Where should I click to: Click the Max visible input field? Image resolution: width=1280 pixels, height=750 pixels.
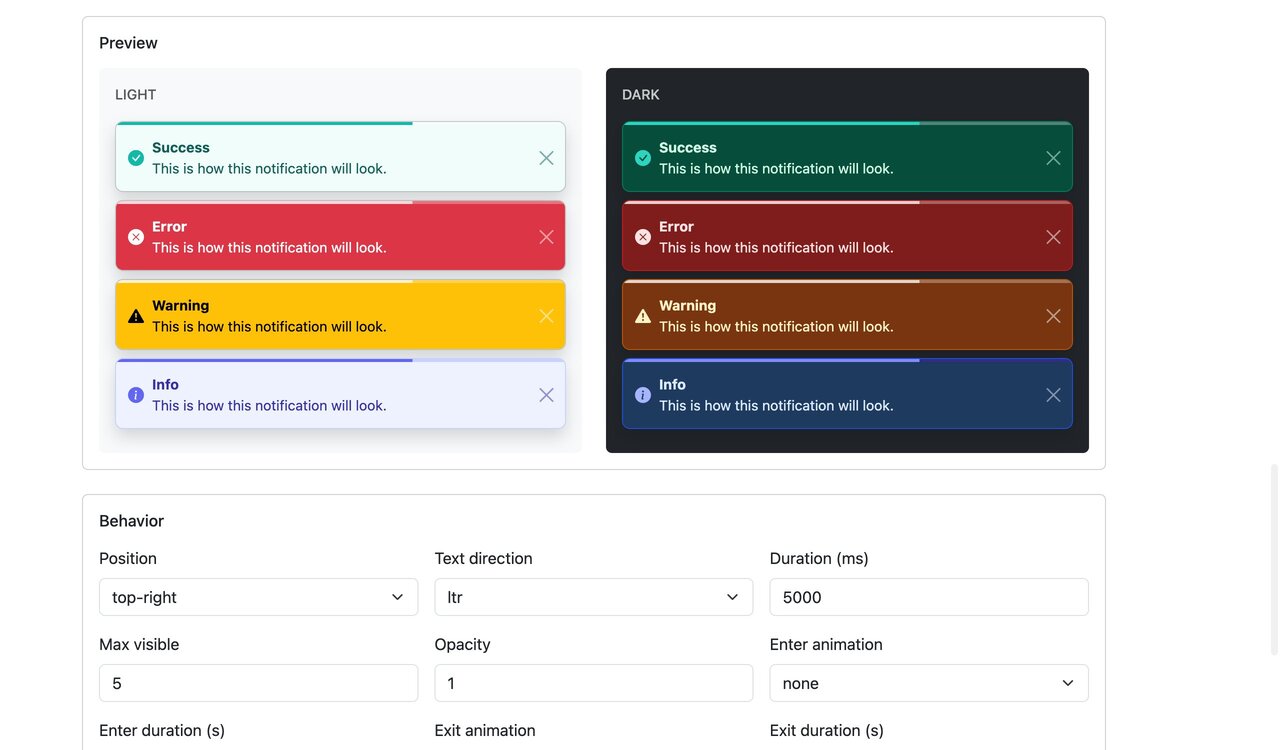pyautogui.click(x=258, y=683)
